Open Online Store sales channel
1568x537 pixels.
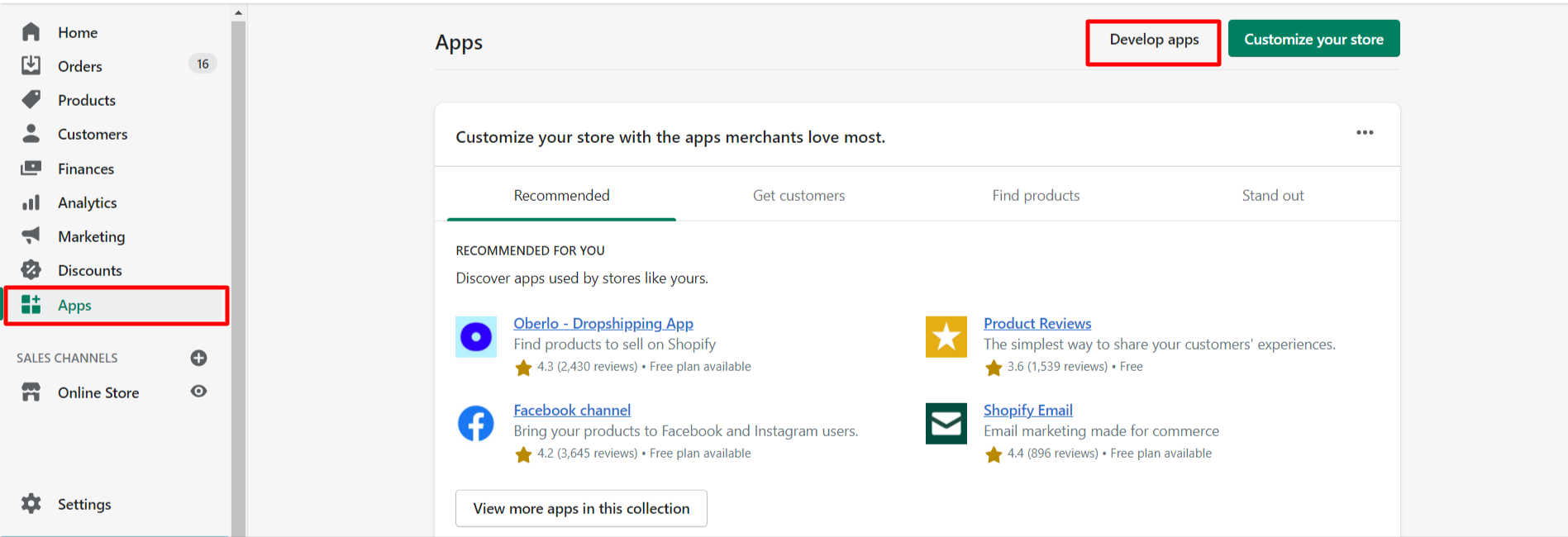point(98,392)
